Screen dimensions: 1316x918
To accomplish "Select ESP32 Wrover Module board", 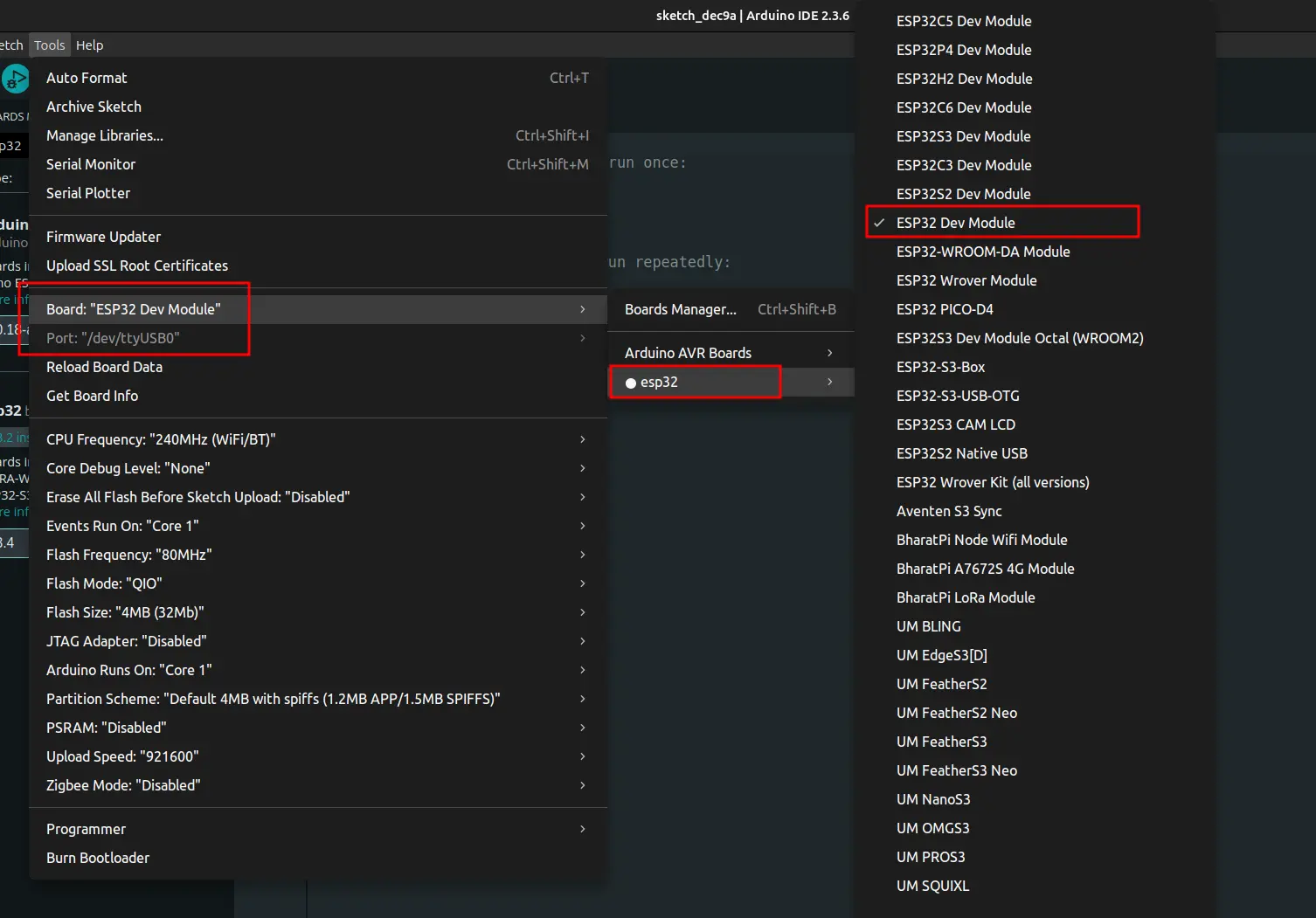I will coord(1035,280).
